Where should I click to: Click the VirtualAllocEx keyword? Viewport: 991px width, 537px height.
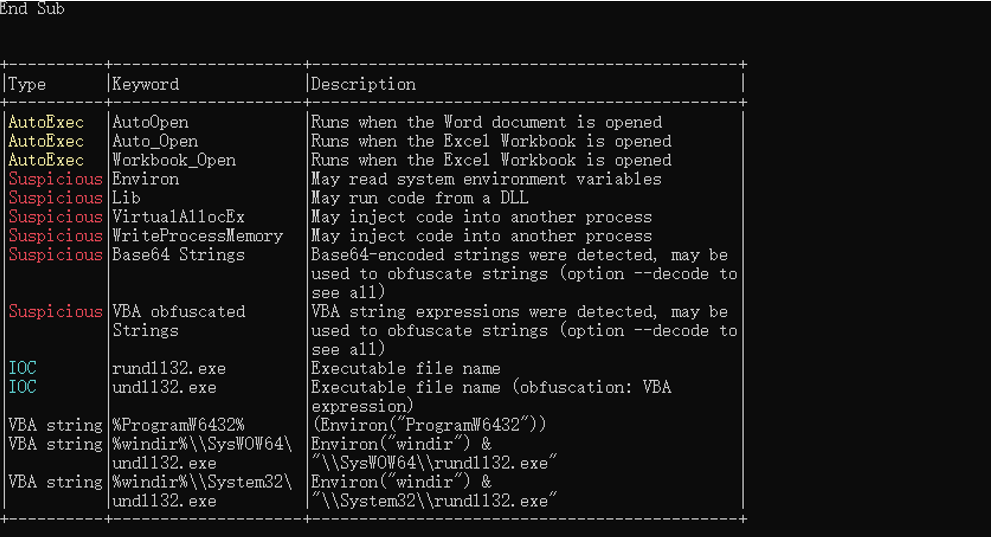click(x=179, y=217)
